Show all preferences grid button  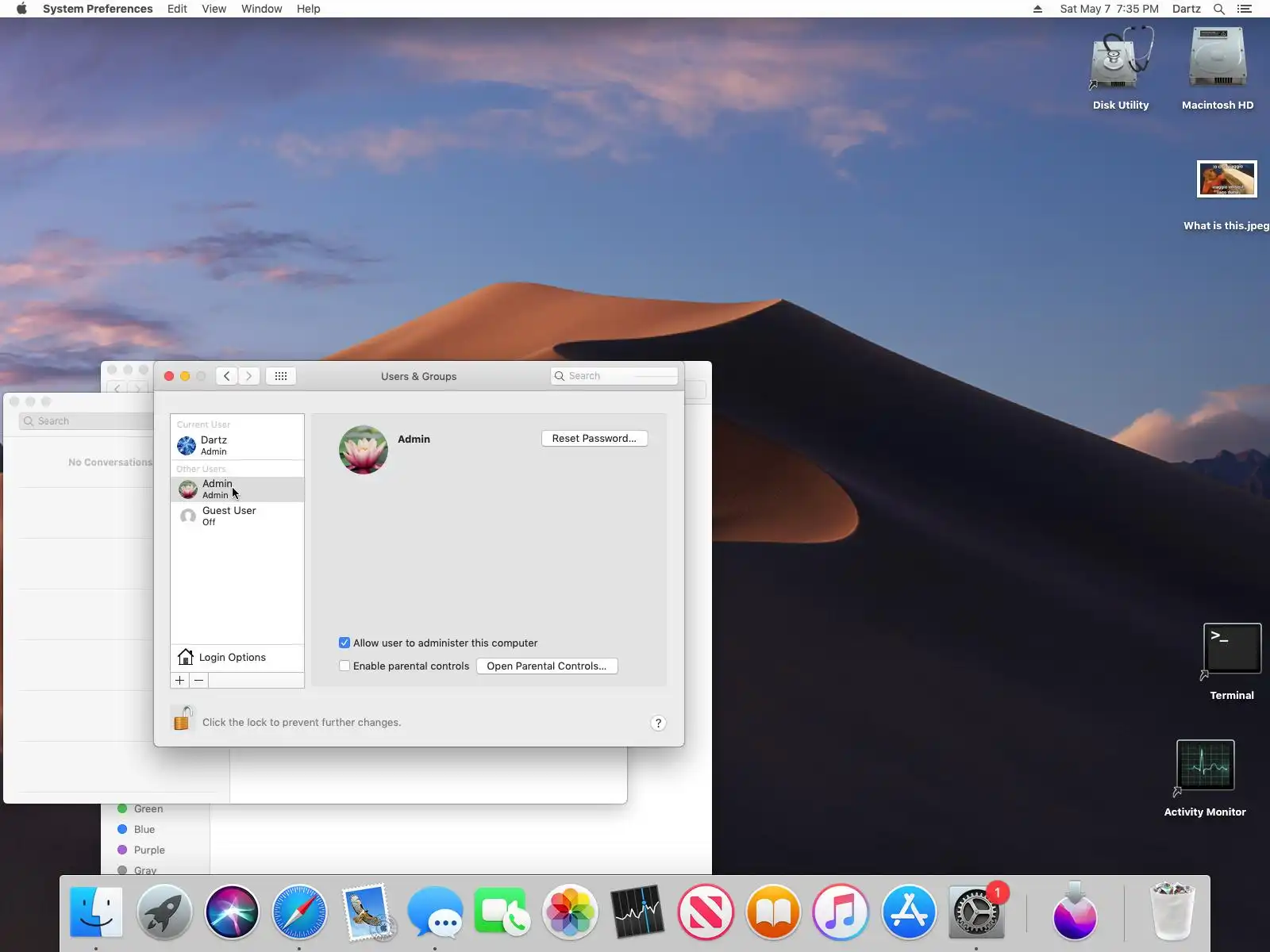[281, 376]
